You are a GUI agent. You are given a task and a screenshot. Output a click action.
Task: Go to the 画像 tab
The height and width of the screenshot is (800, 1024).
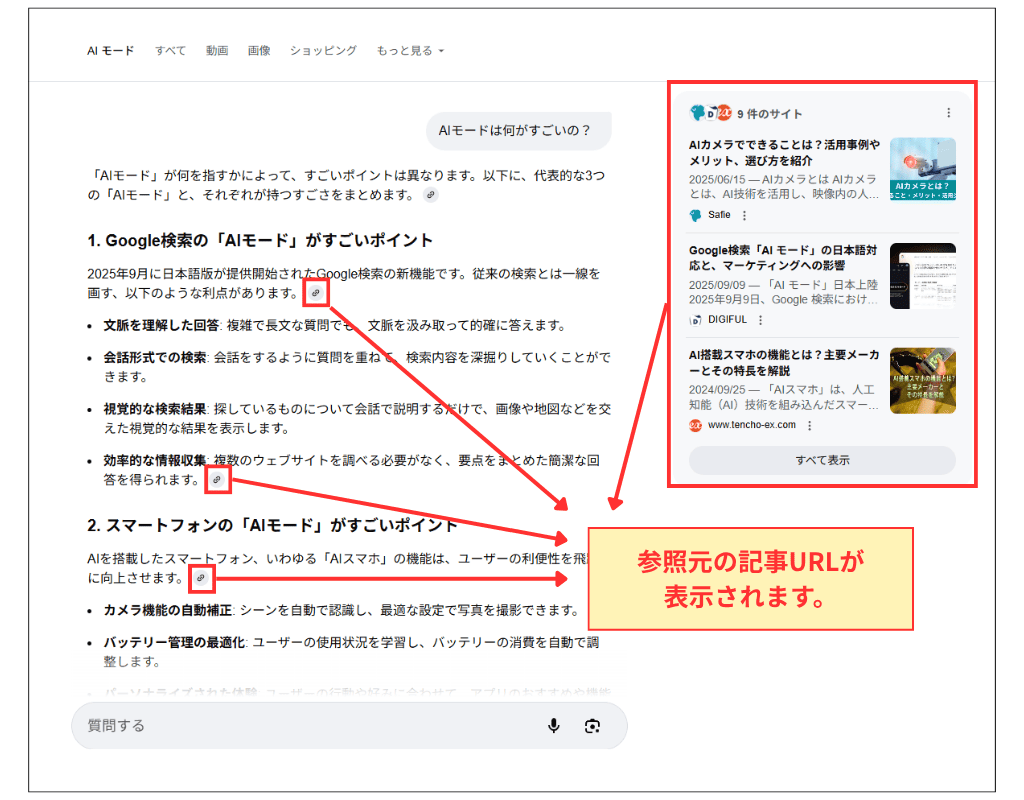(x=259, y=51)
